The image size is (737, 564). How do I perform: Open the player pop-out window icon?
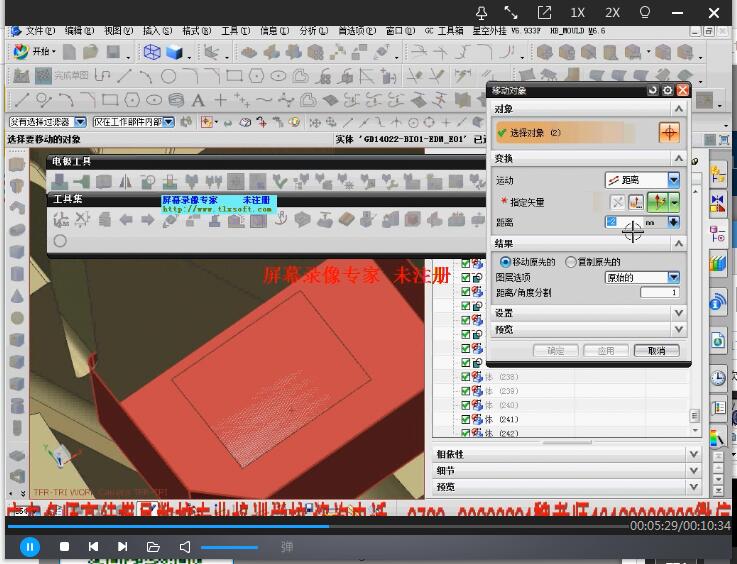[x=544, y=13]
